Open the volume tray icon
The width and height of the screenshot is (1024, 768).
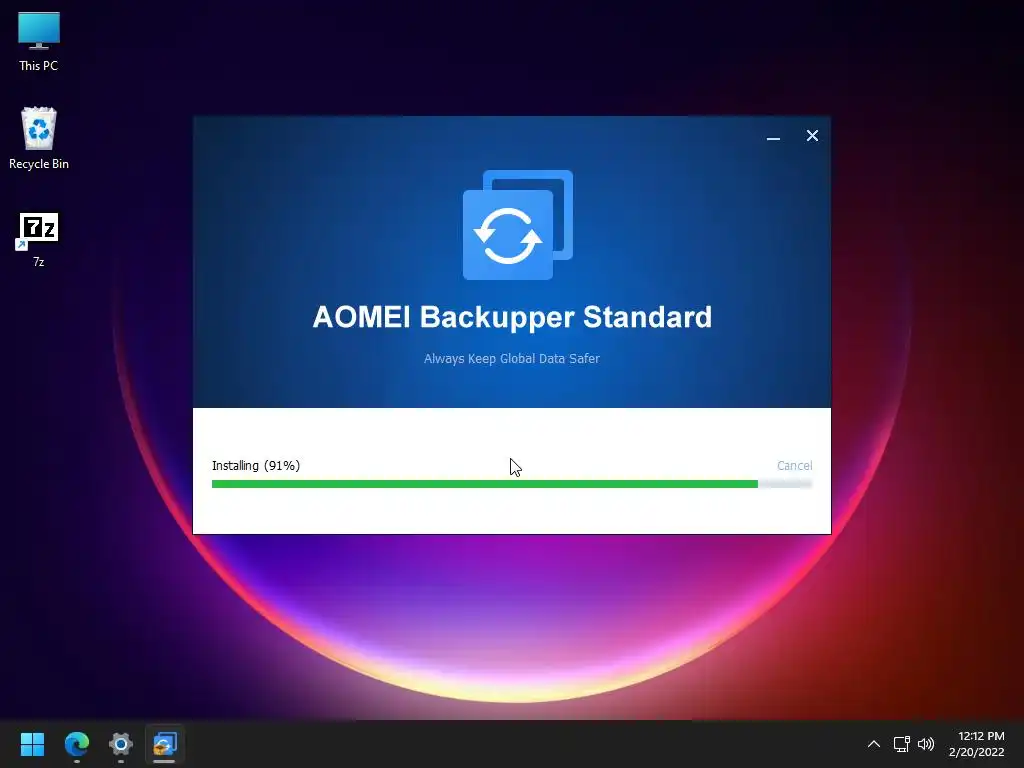[x=926, y=744]
